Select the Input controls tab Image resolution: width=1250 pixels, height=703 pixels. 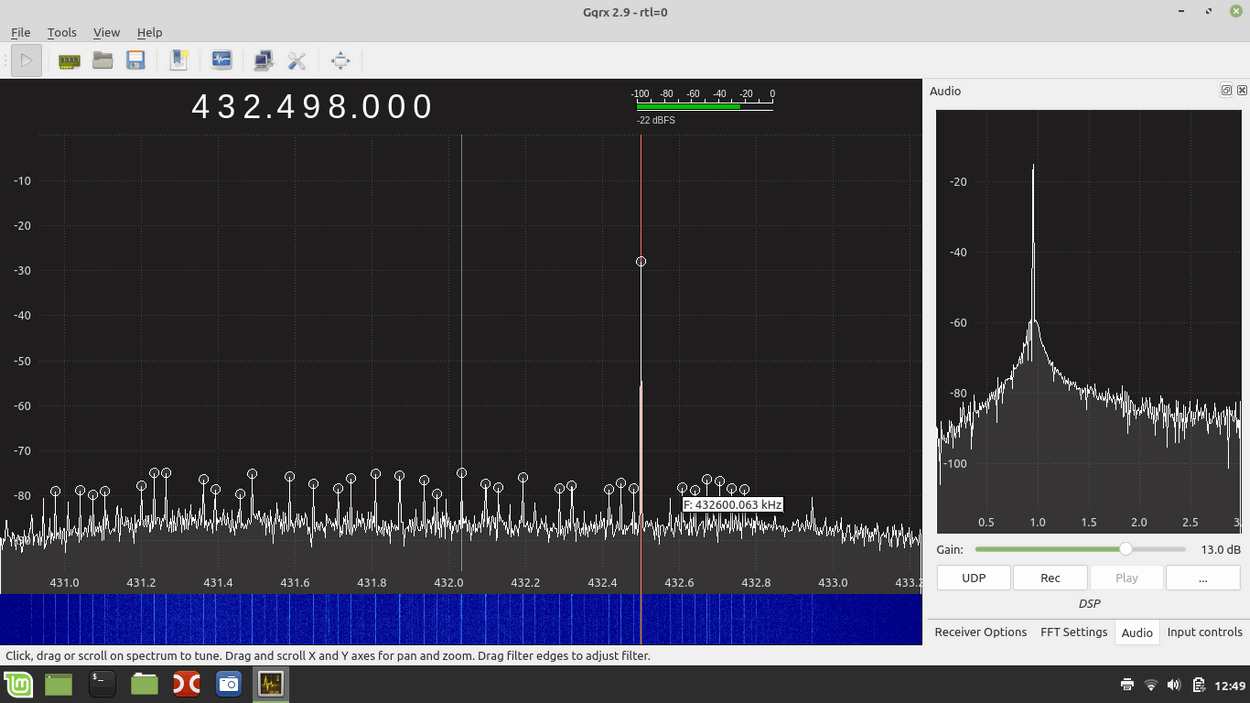click(x=1204, y=632)
